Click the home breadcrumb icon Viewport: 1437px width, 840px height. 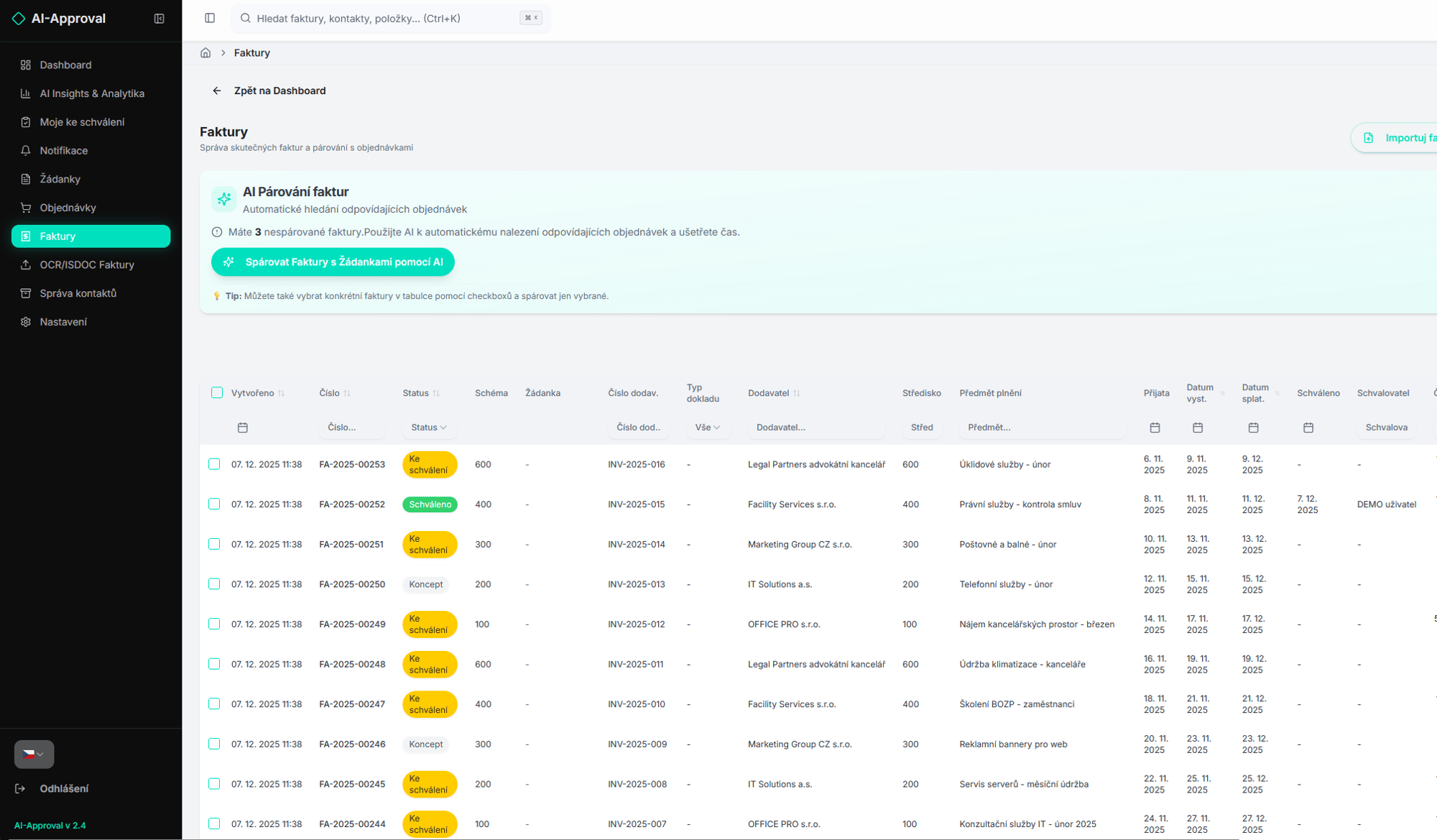point(205,52)
